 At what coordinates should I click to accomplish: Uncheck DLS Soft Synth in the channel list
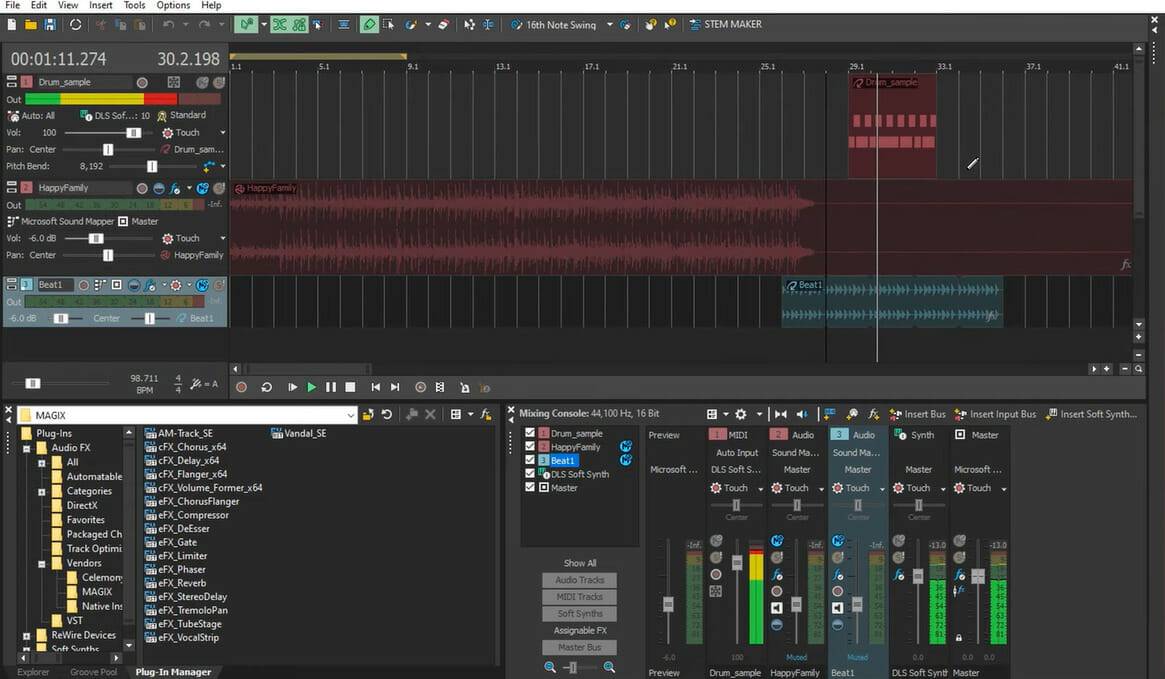click(531, 474)
